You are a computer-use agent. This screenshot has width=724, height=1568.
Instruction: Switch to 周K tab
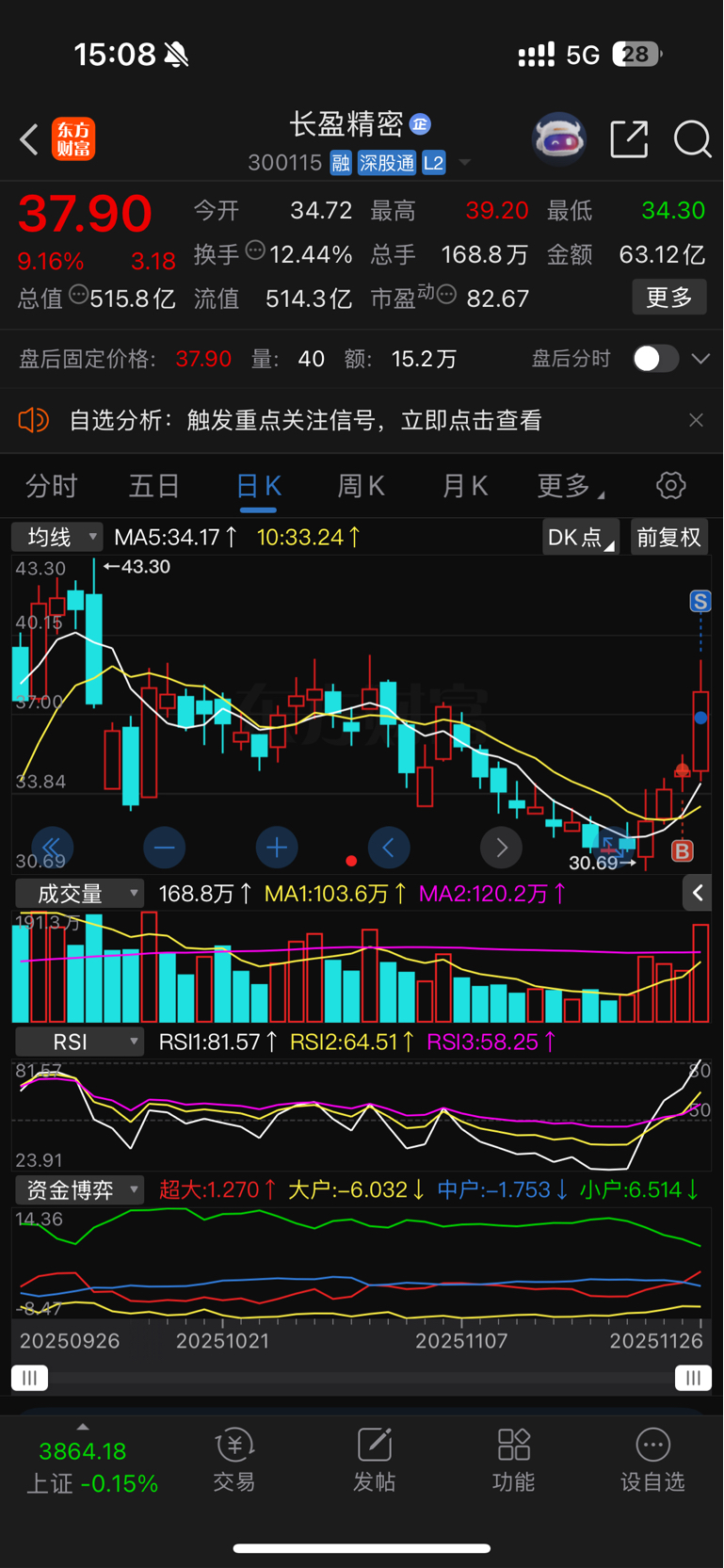click(x=361, y=486)
